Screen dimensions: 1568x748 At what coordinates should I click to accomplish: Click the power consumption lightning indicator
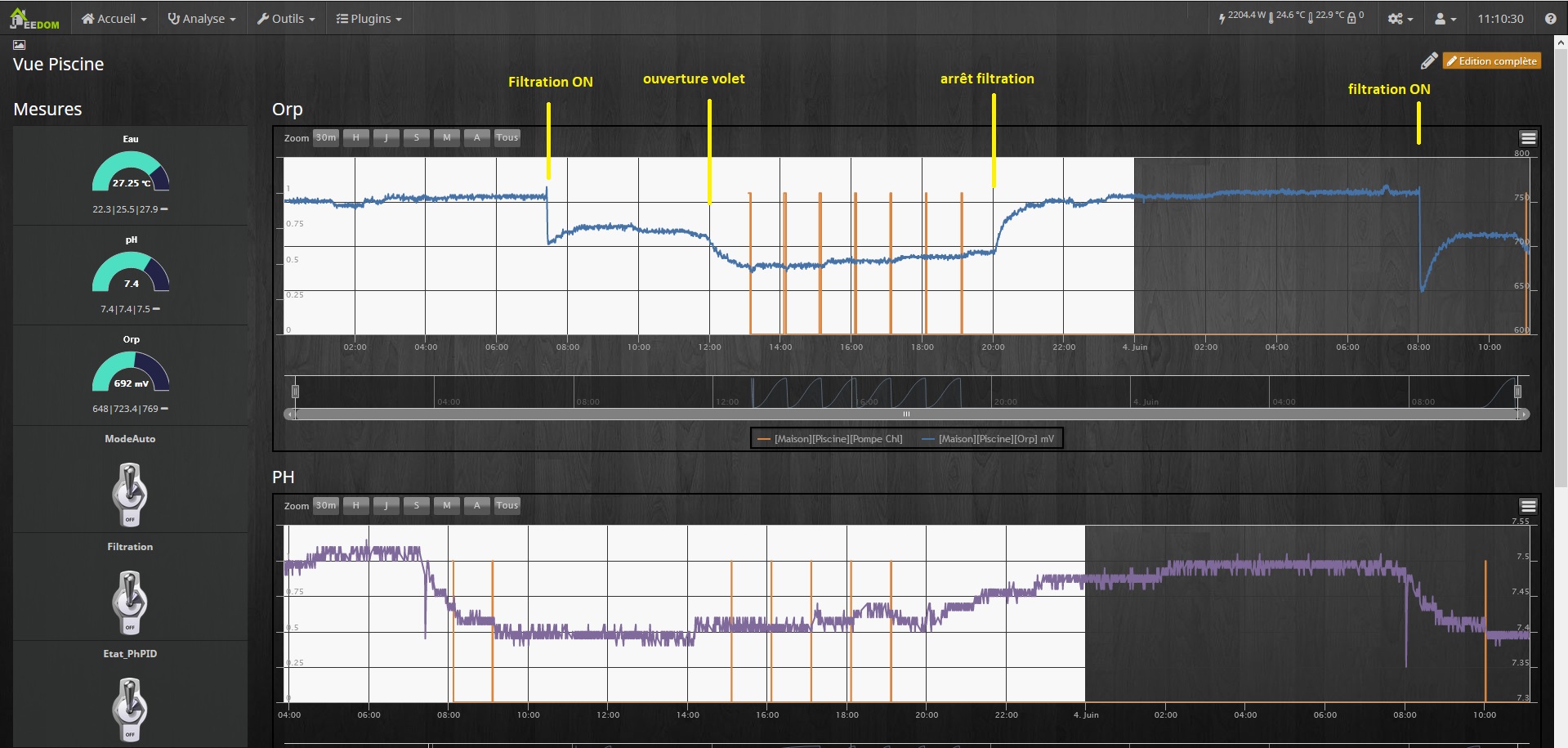pos(1242,16)
